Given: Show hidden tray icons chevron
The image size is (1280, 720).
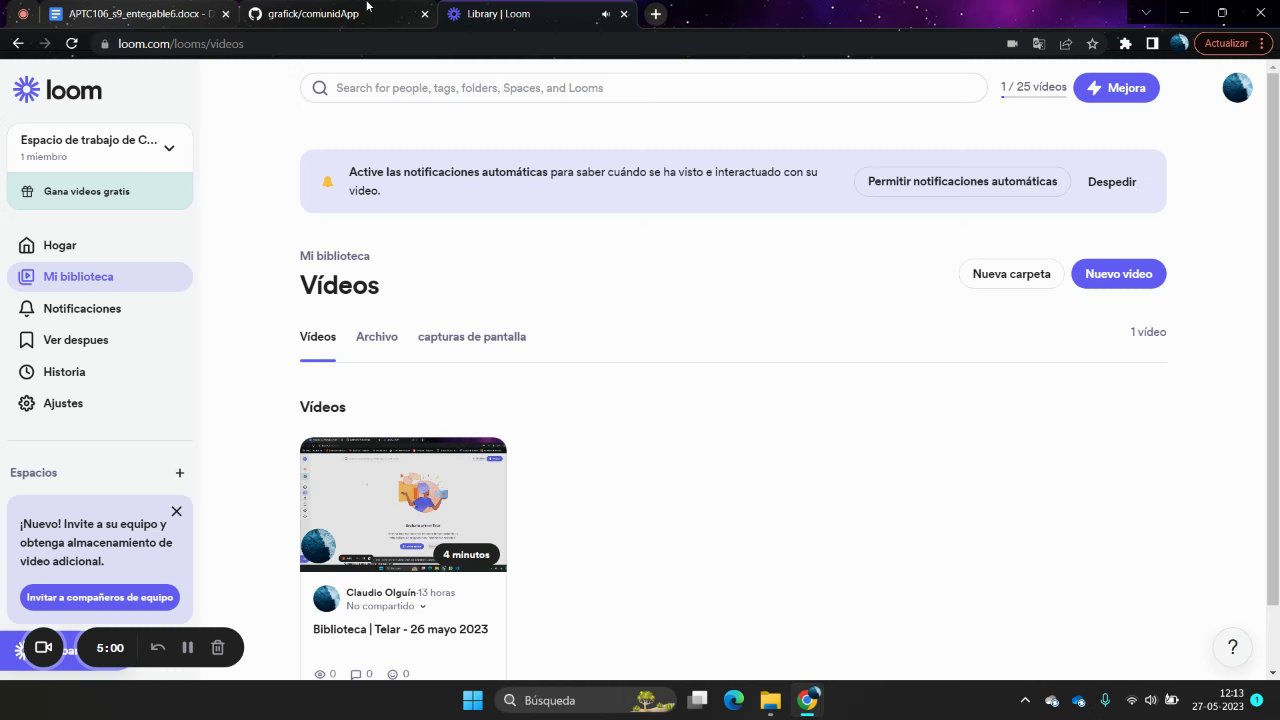Looking at the screenshot, I should (x=1024, y=700).
